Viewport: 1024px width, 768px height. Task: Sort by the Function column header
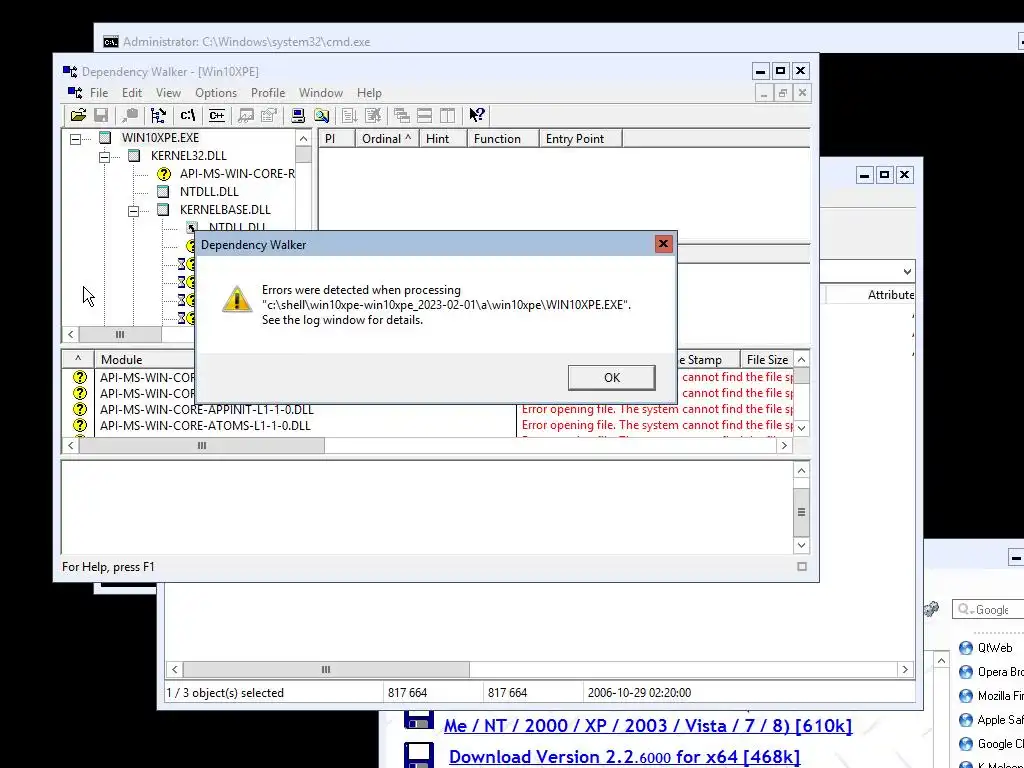click(x=503, y=138)
